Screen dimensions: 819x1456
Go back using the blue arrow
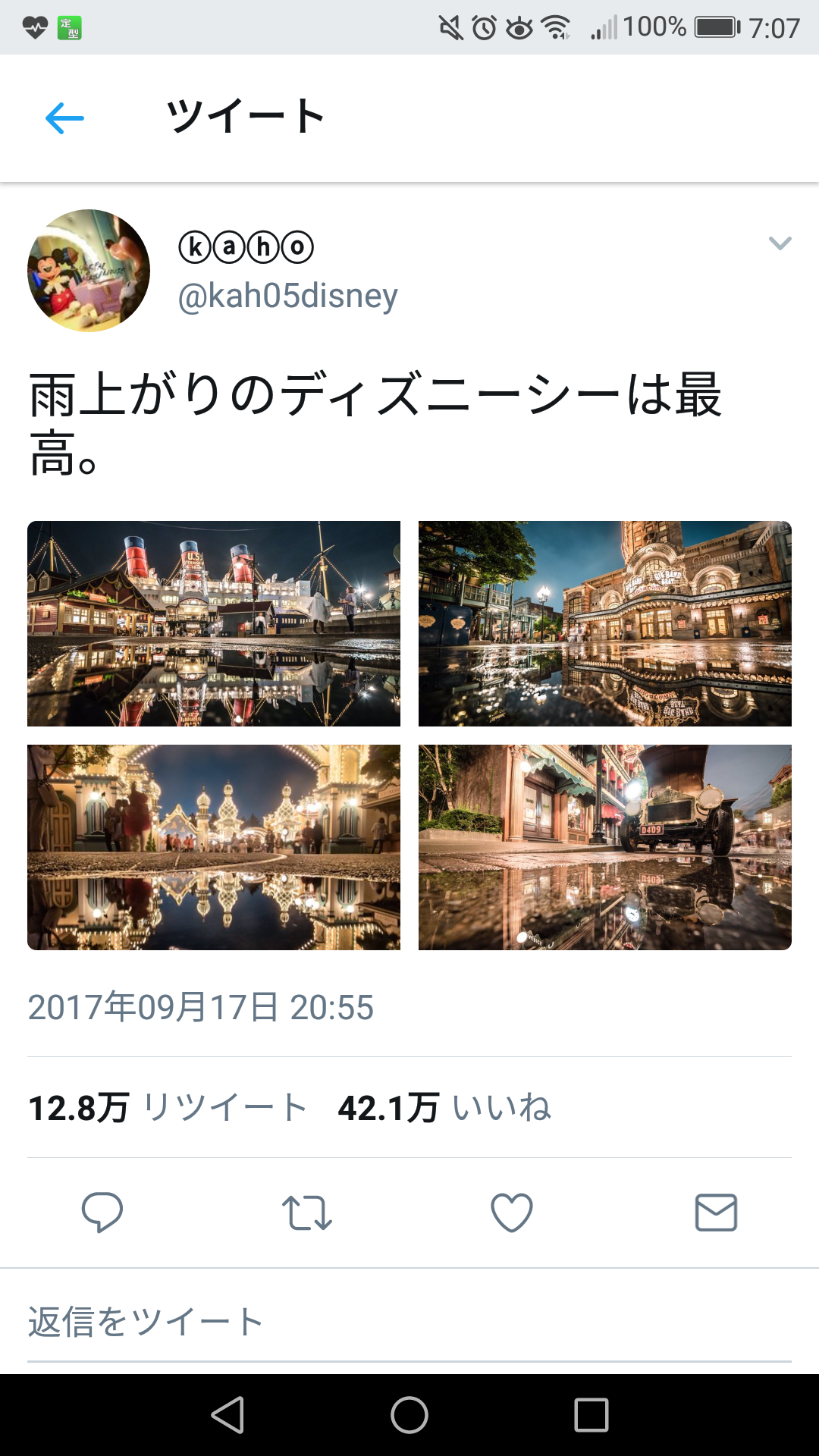(64, 118)
